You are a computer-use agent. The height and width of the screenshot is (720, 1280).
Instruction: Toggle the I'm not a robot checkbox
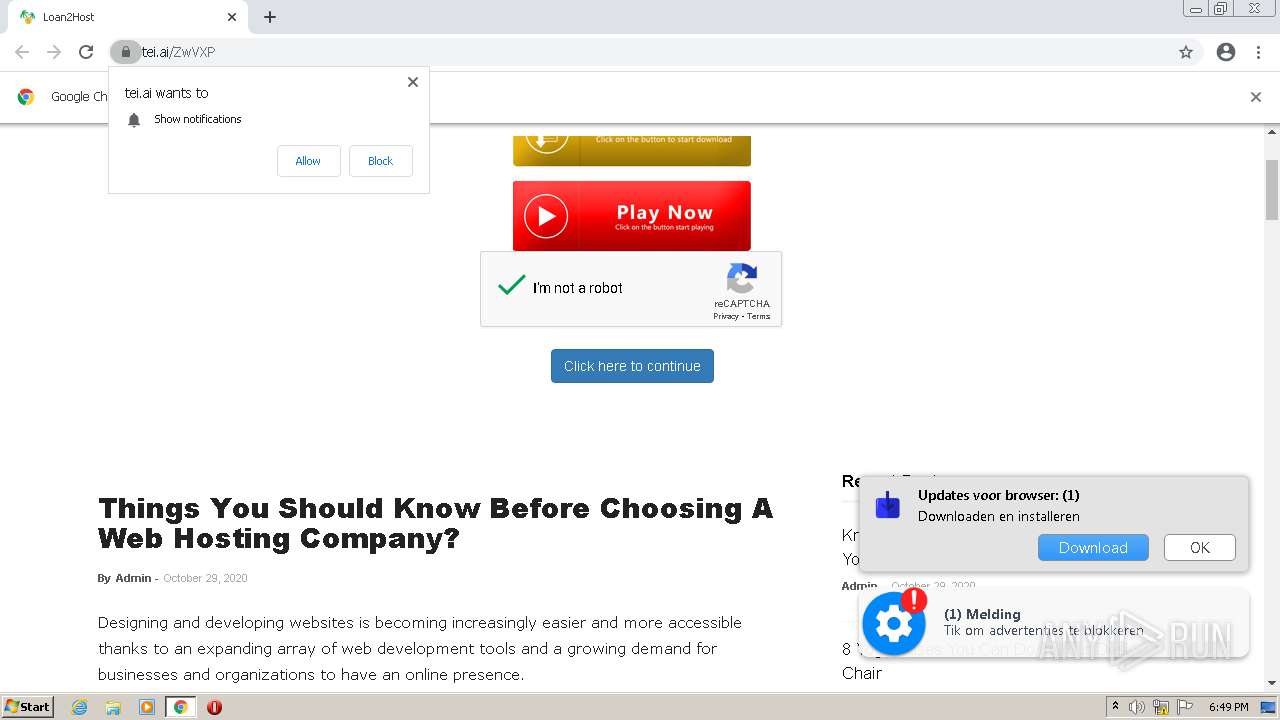511,287
